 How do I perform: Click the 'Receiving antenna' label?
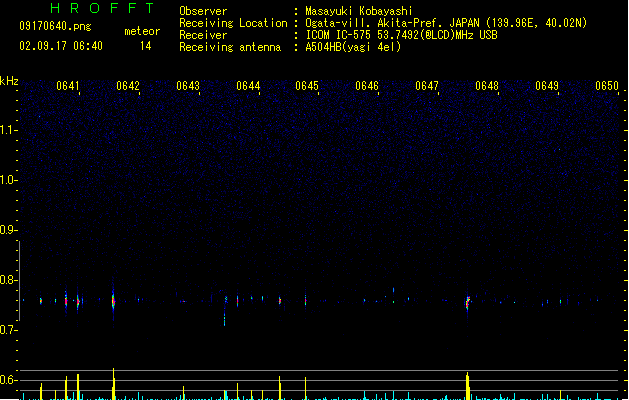(230, 47)
